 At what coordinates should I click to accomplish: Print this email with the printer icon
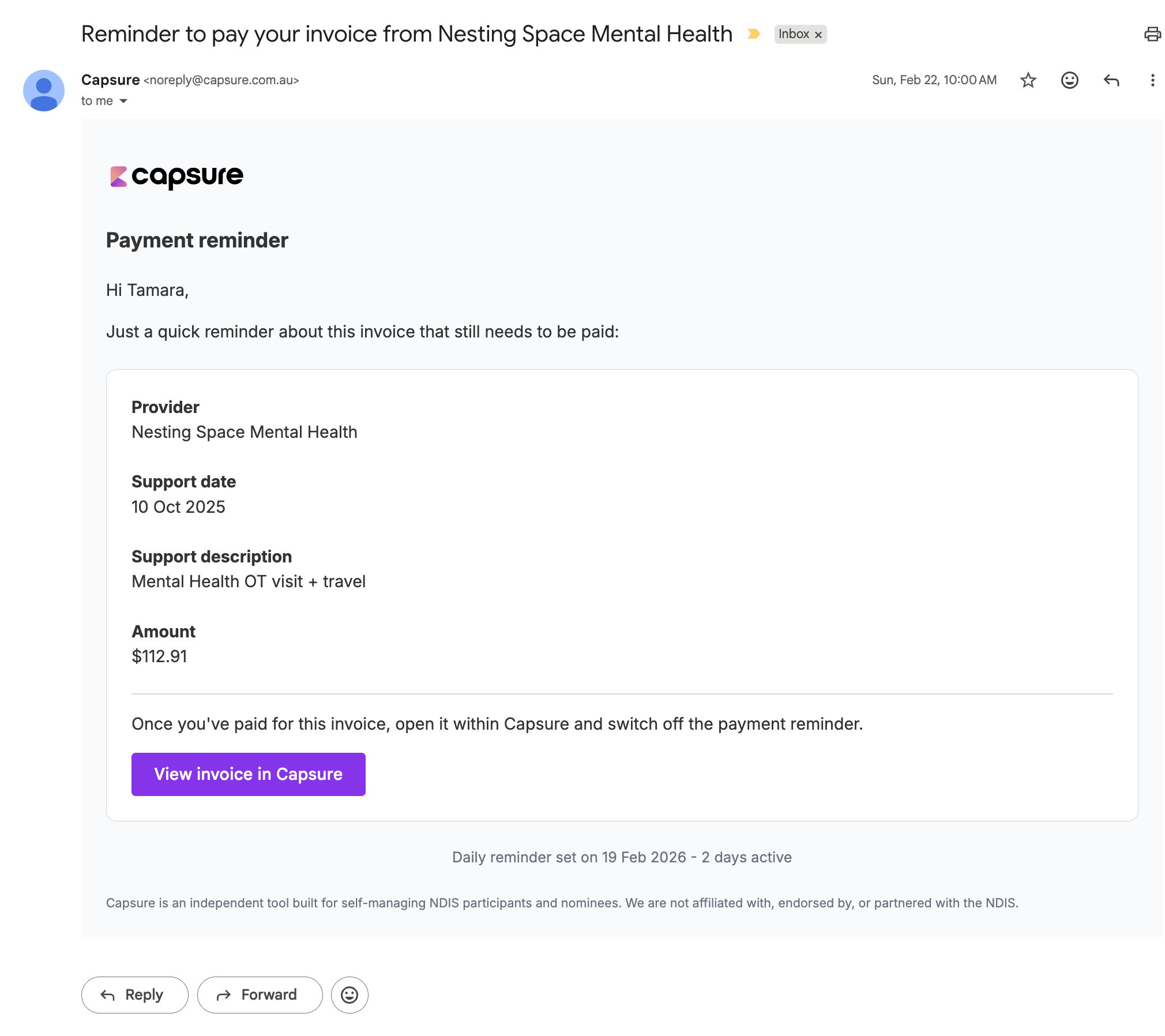point(1152,34)
